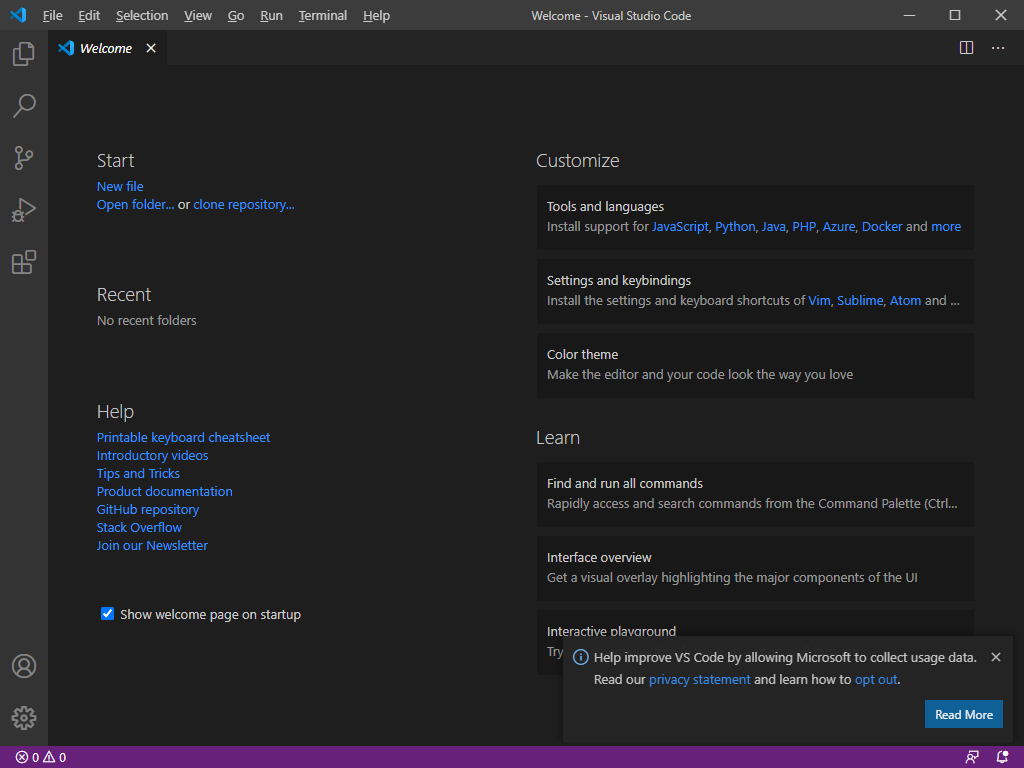Image resolution: width=1024 pixels, height=768 pixels.
Task: Open the Extensions view icon
Action: click(24, 263)
